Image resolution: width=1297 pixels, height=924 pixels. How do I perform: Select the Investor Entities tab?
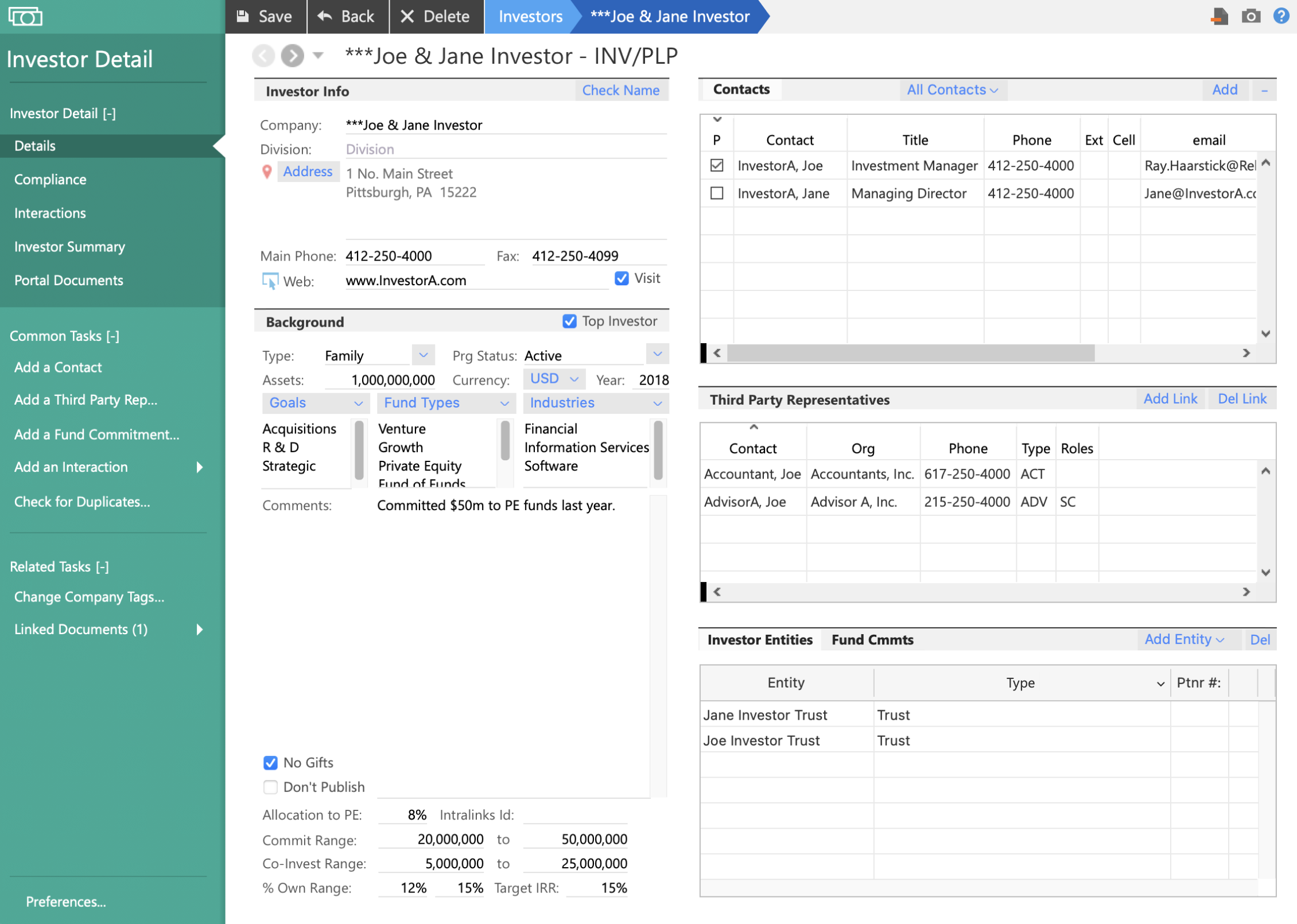[x=760, y=640]
